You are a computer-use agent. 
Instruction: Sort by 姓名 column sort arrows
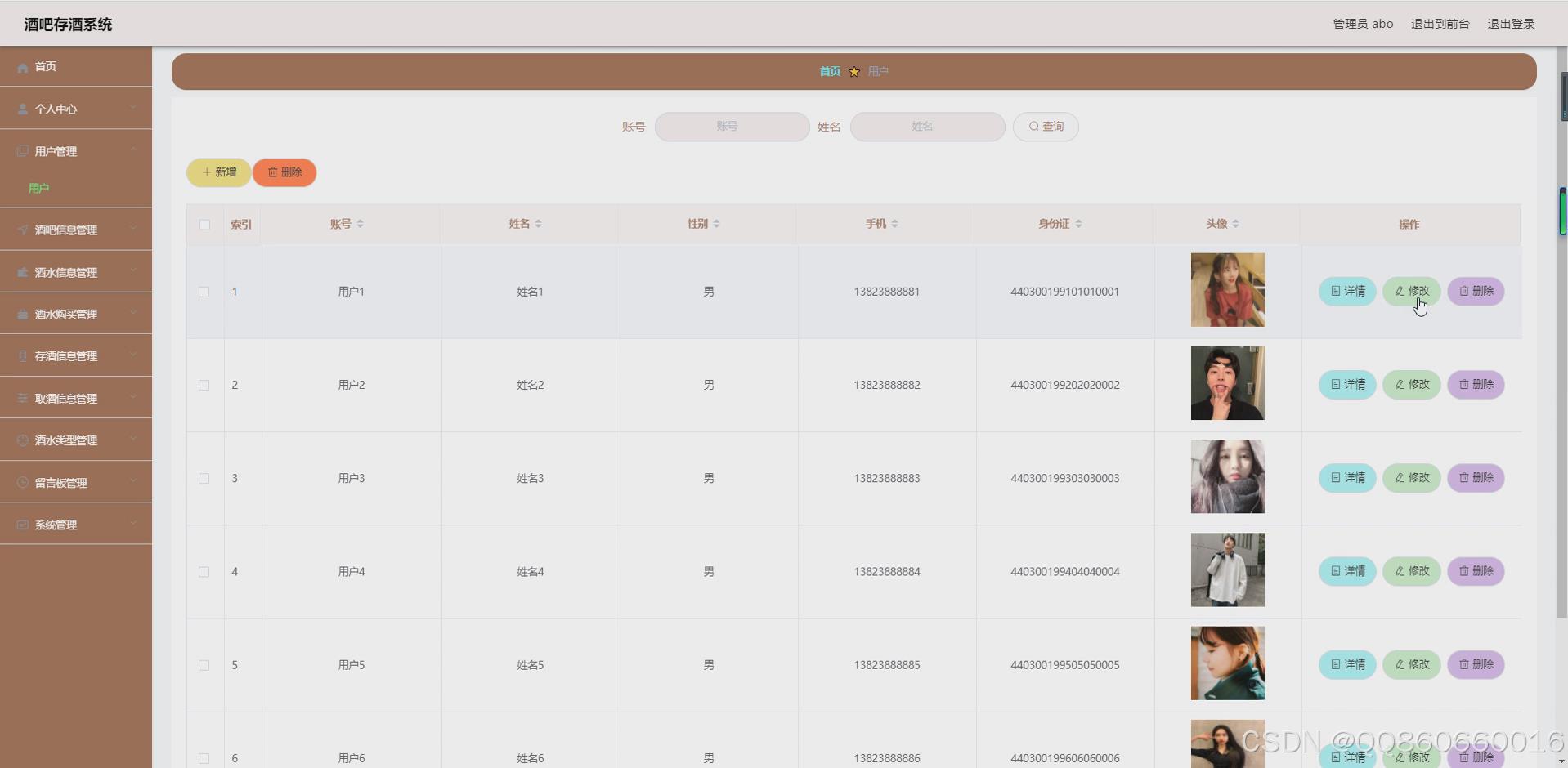coord(538,224)
